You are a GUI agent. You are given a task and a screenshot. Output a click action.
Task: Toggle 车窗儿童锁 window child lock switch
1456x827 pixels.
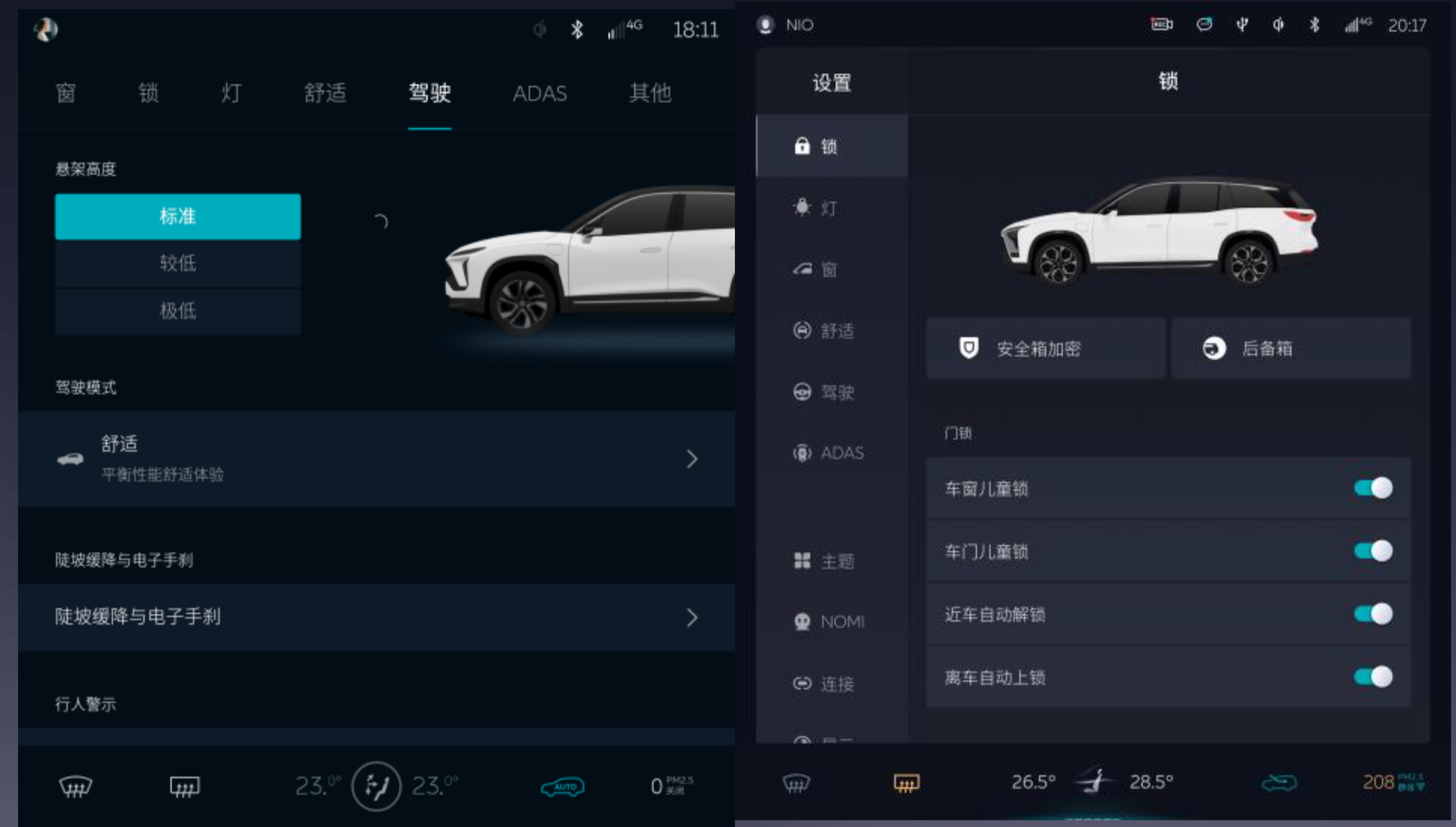(1373, 488)
